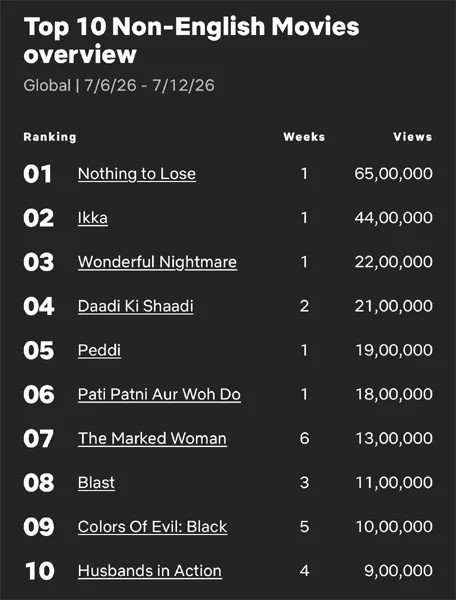Open Pati Patni Aur Woh Do
Image resolution: width=456 pixels, height=600 pixels.
click(x=159, y=395)
